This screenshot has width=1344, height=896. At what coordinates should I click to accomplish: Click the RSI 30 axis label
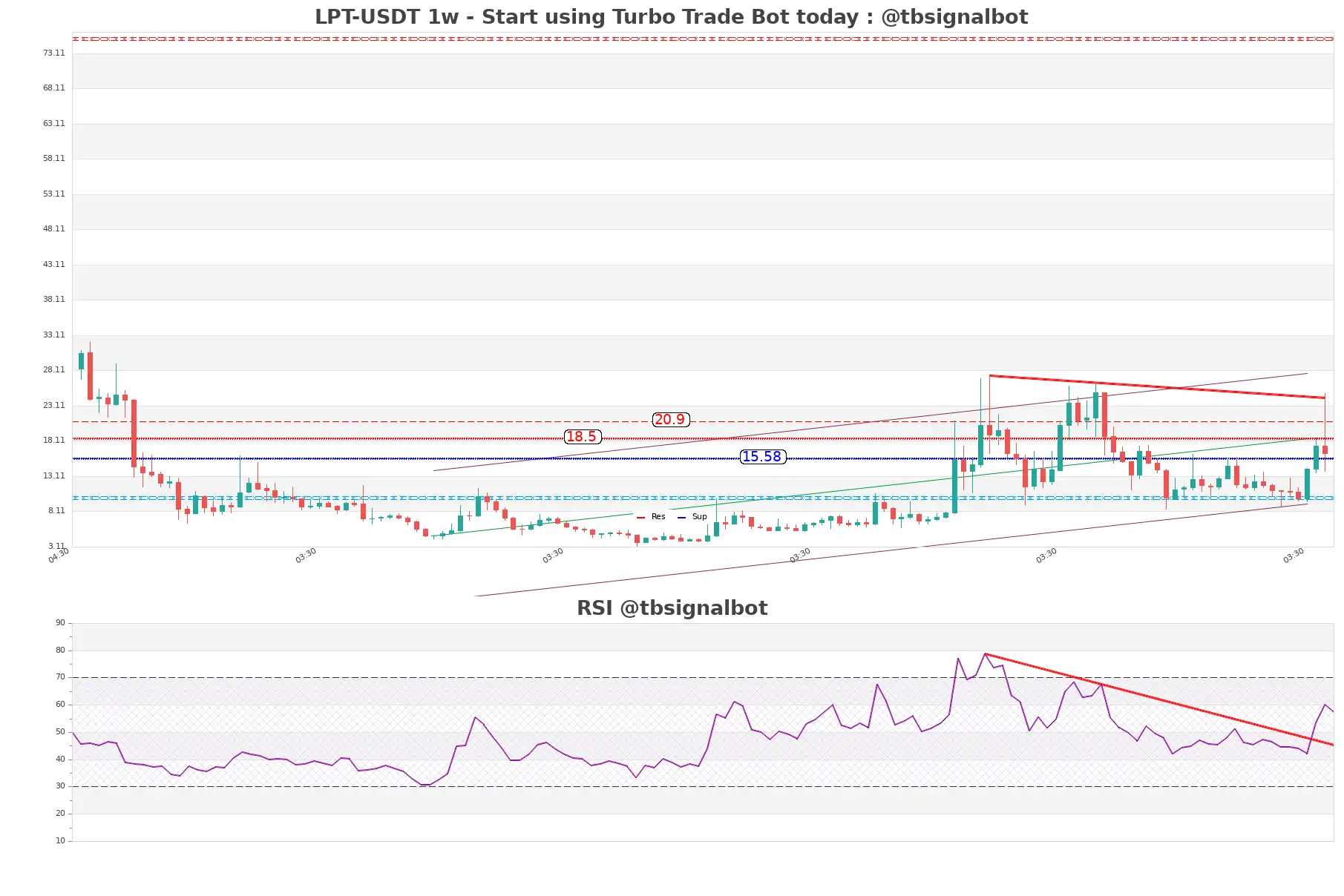[x=60, y=786]
